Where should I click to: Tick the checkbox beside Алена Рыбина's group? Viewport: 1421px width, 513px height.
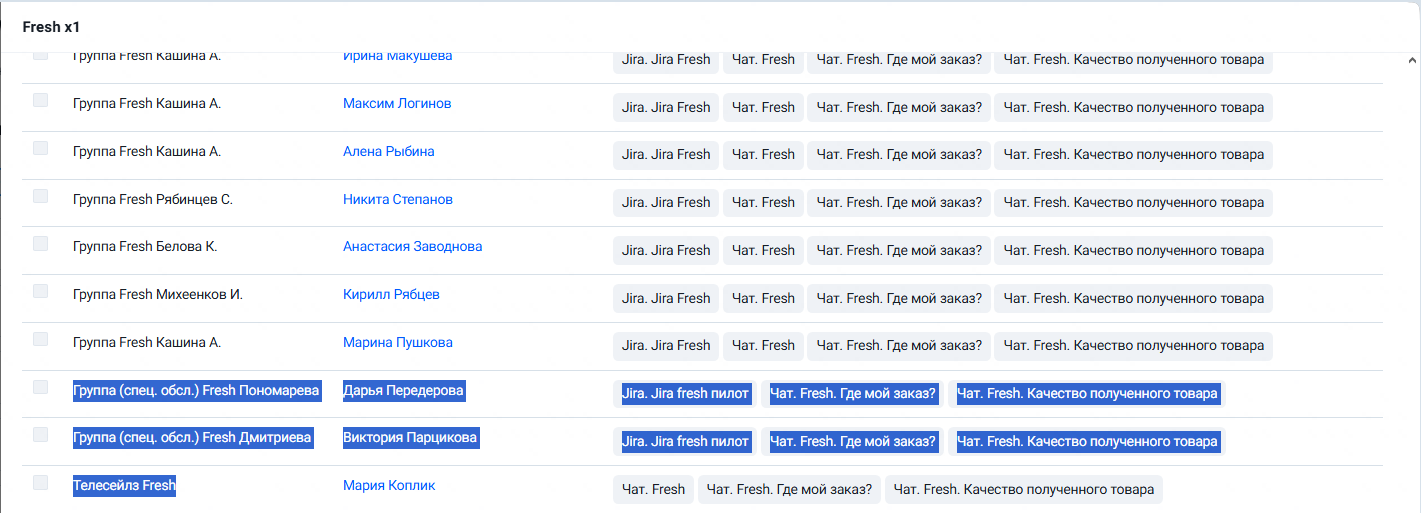coord(40,148)
